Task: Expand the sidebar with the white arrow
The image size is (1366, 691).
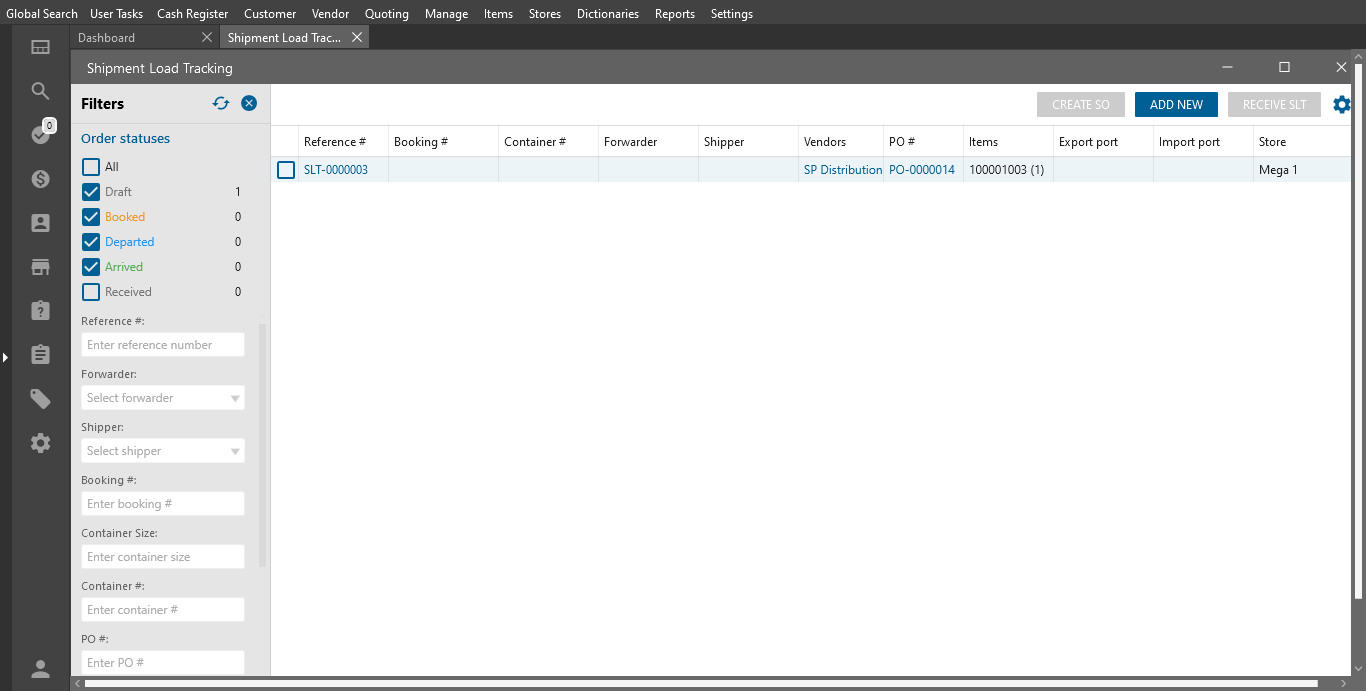Action: (5, 356)
